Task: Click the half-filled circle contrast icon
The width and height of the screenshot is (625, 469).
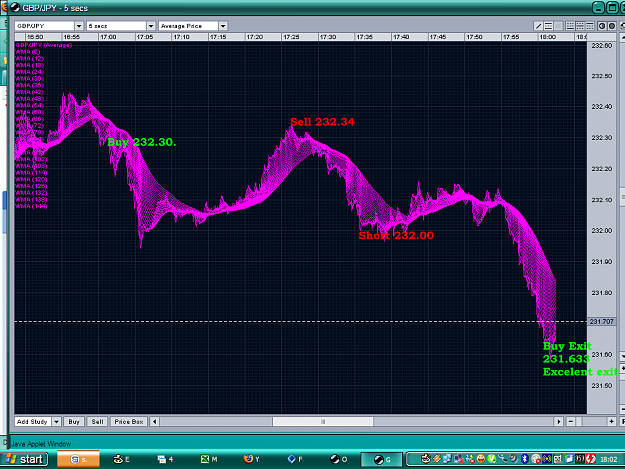Action: [x=602, y=26]
